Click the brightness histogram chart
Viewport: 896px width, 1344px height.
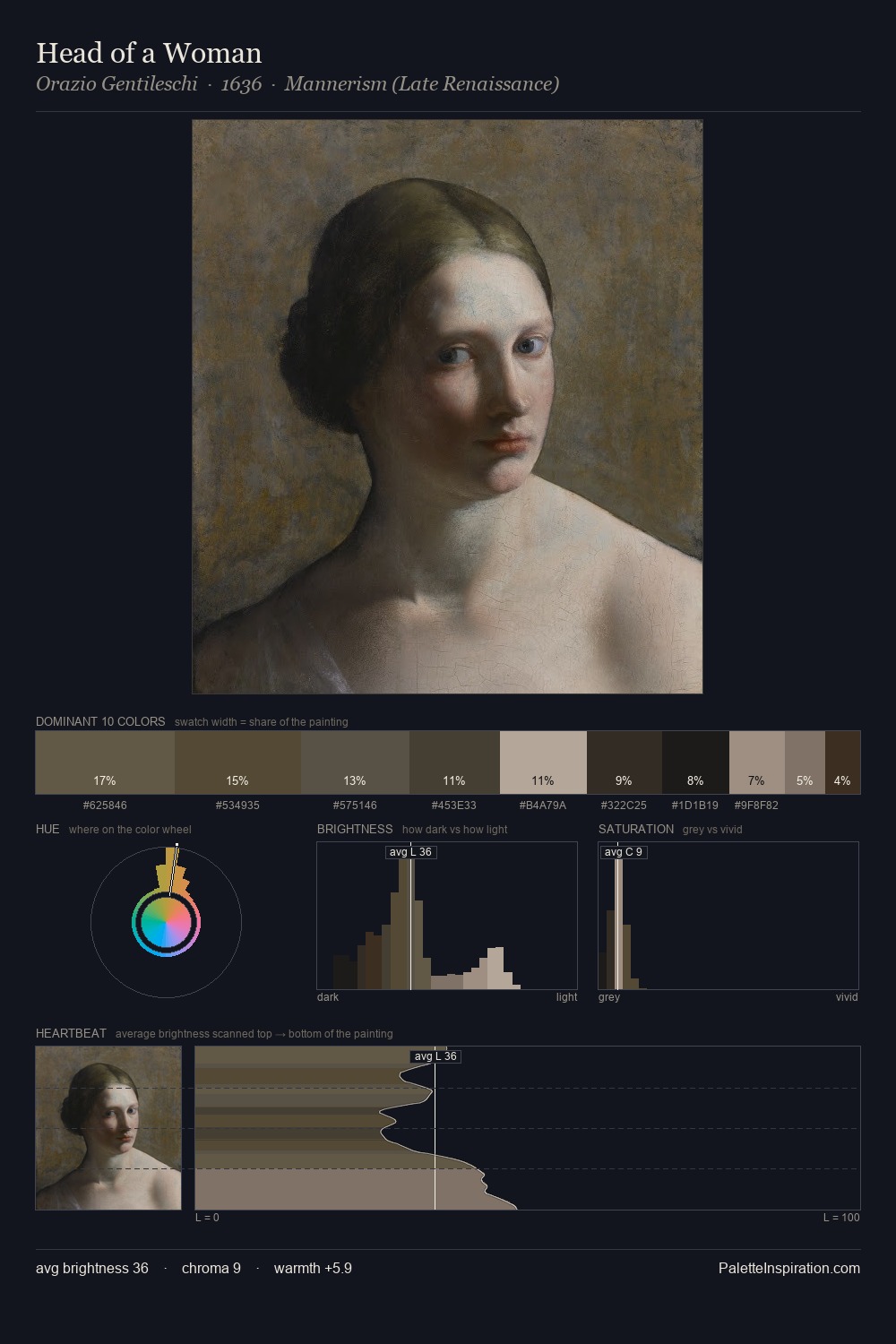tap(447, 916)
